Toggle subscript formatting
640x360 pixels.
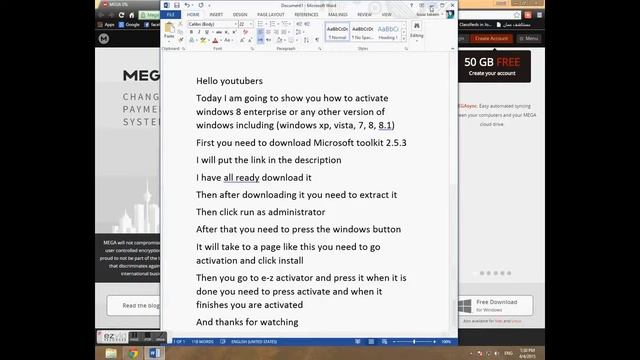click(x=227, y=32)
